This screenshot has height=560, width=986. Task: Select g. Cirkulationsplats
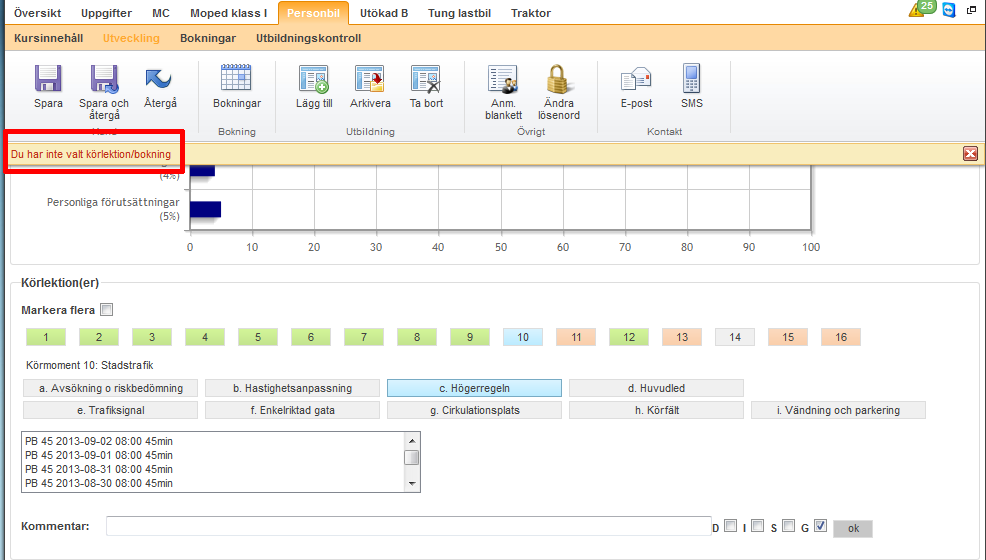(x=474, y=410)
